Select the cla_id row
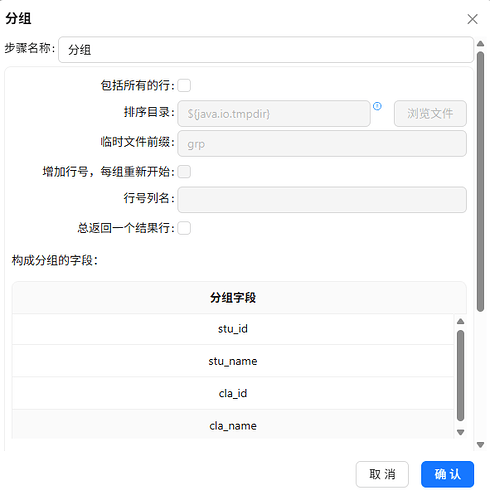Screen dimensions: 490x500 click(233, 394)
